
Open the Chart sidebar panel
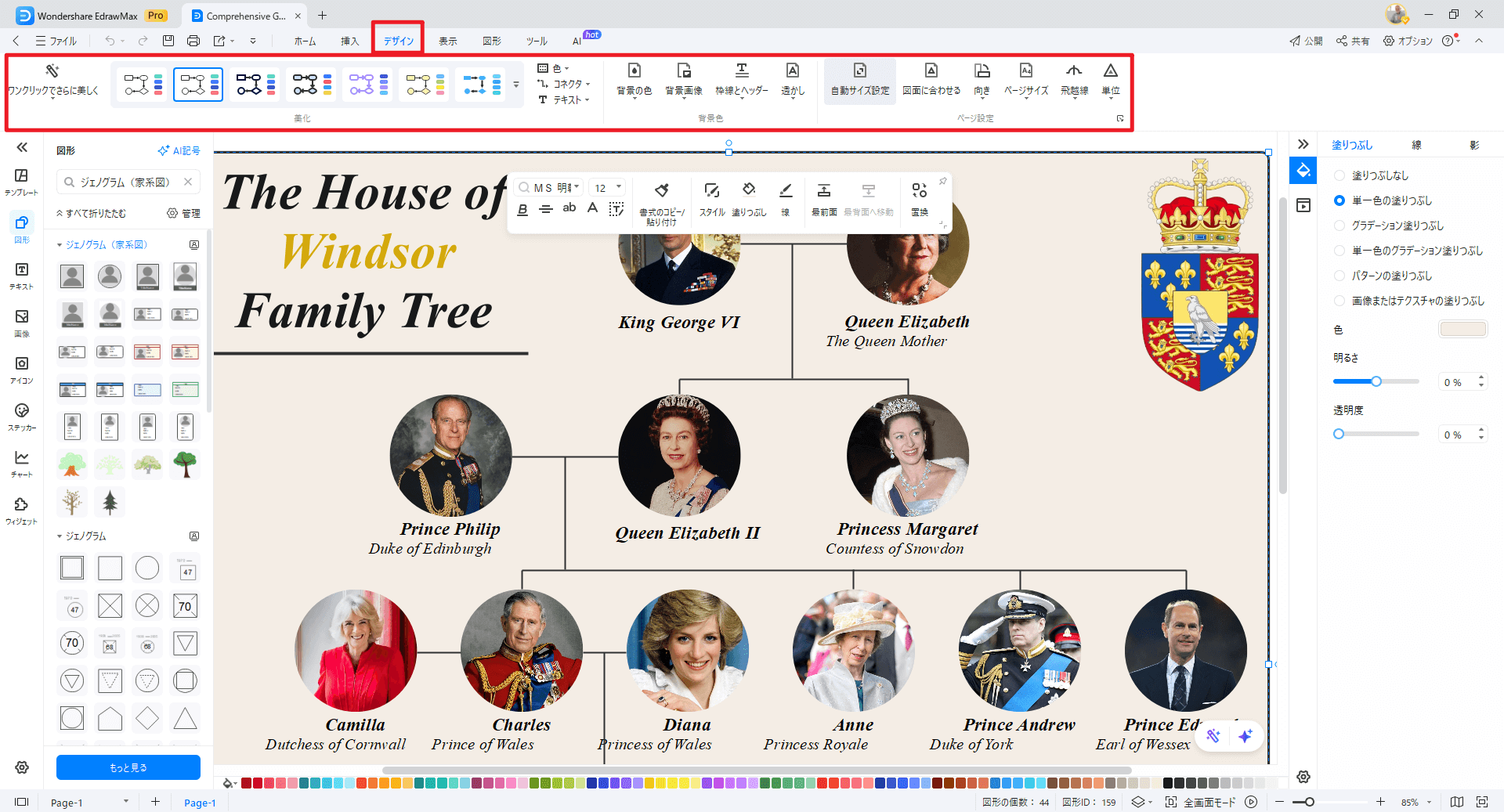pos(22,464)
